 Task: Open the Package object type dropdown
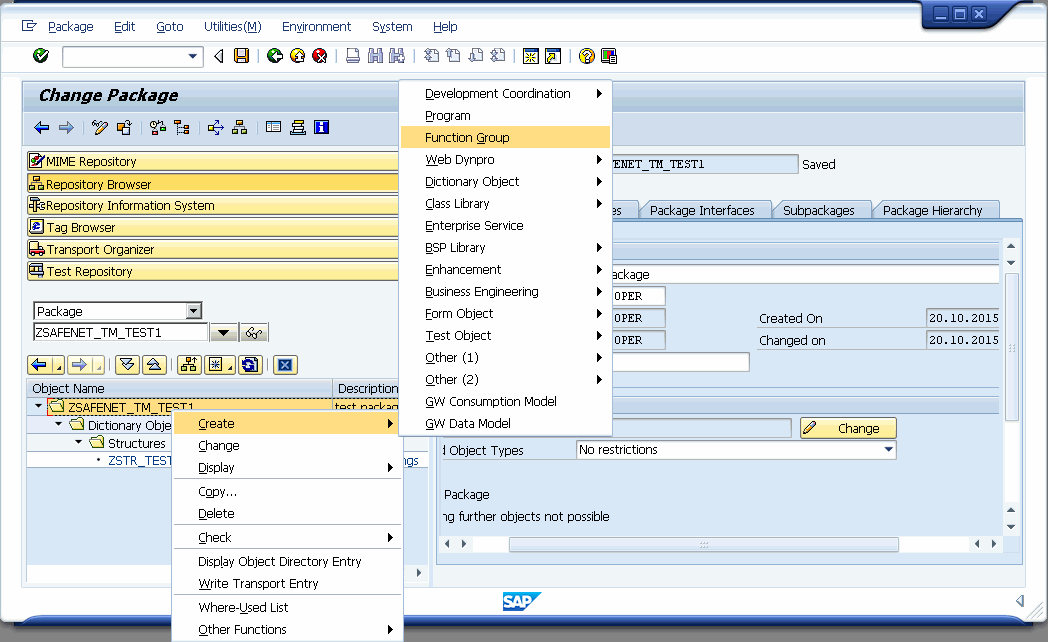tap(194, 311)
